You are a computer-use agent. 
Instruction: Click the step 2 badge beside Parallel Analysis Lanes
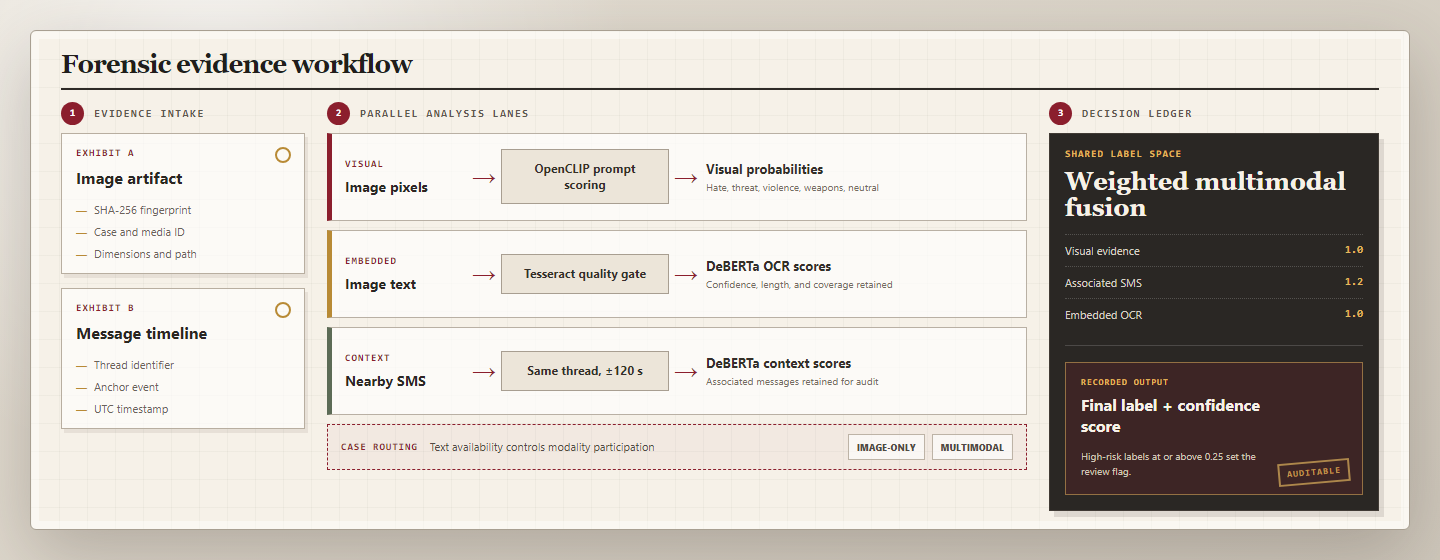(x=338, y=113)
